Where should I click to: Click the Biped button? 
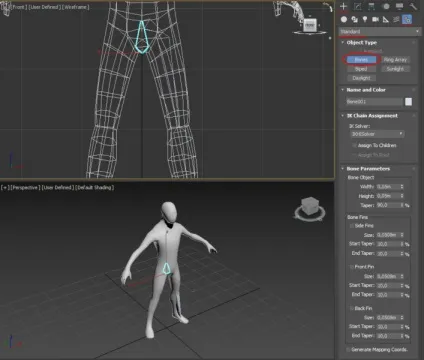[361, 69]
